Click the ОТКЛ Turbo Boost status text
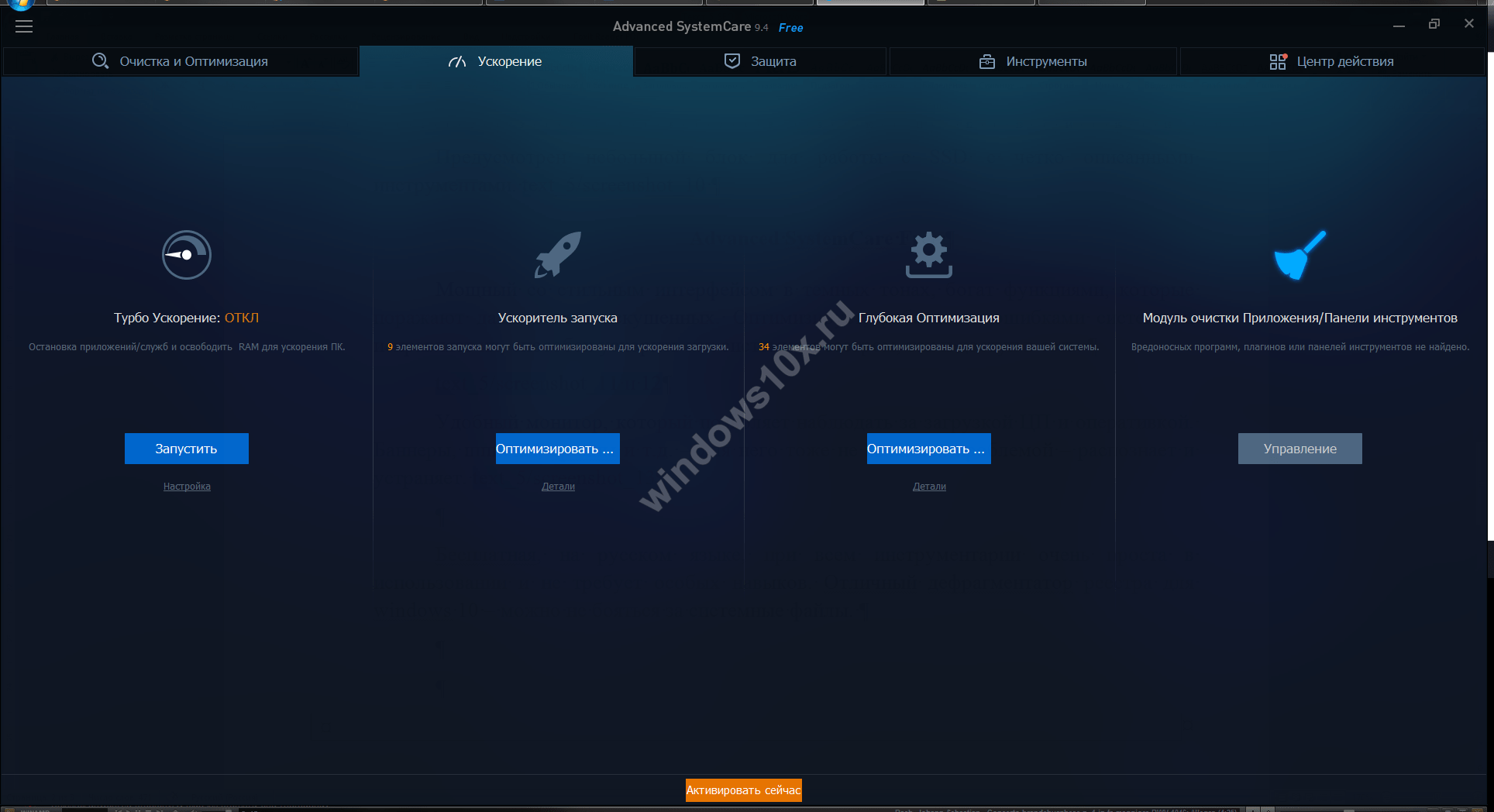The width and height of the screenshot is (1494, 812). coord(242,318)
